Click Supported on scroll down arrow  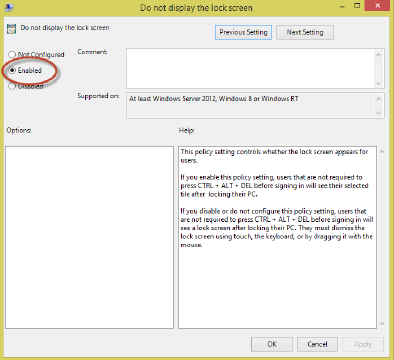(378, 113)
